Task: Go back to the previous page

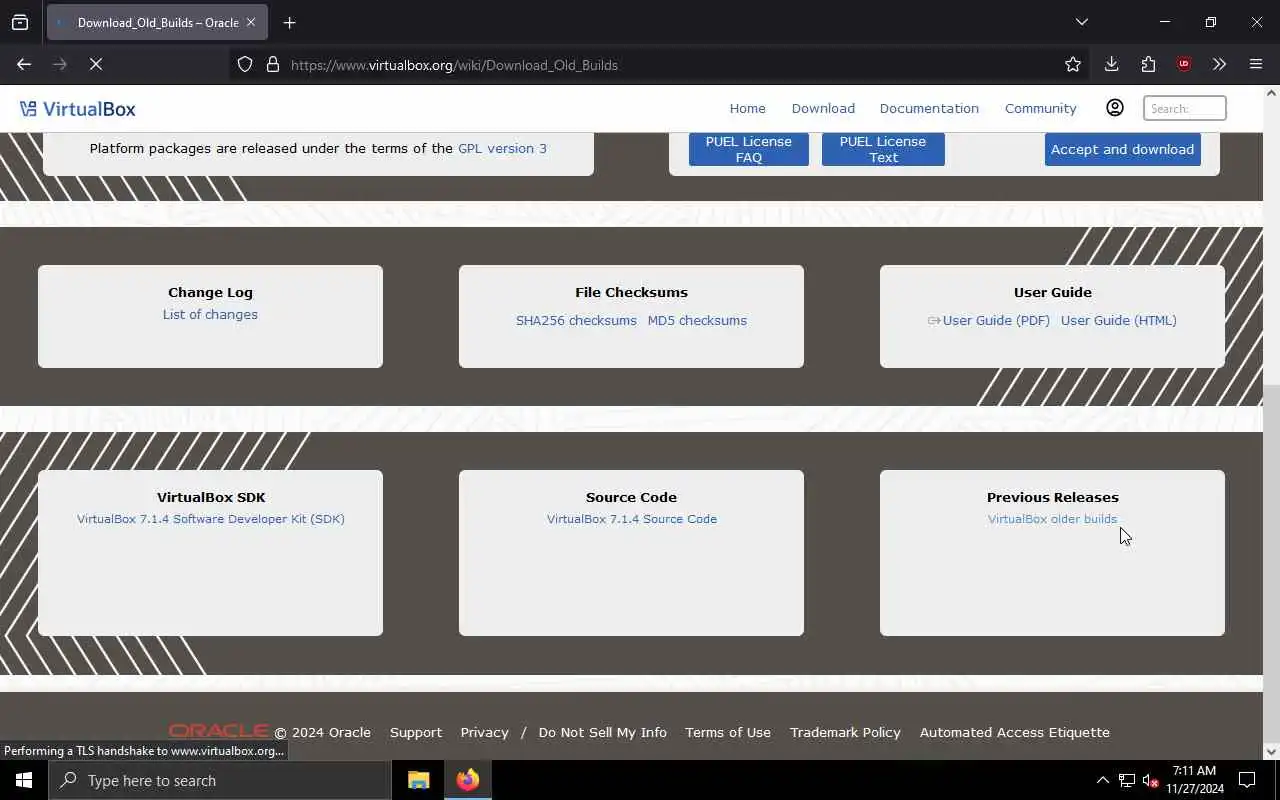Action: point(24,64)
